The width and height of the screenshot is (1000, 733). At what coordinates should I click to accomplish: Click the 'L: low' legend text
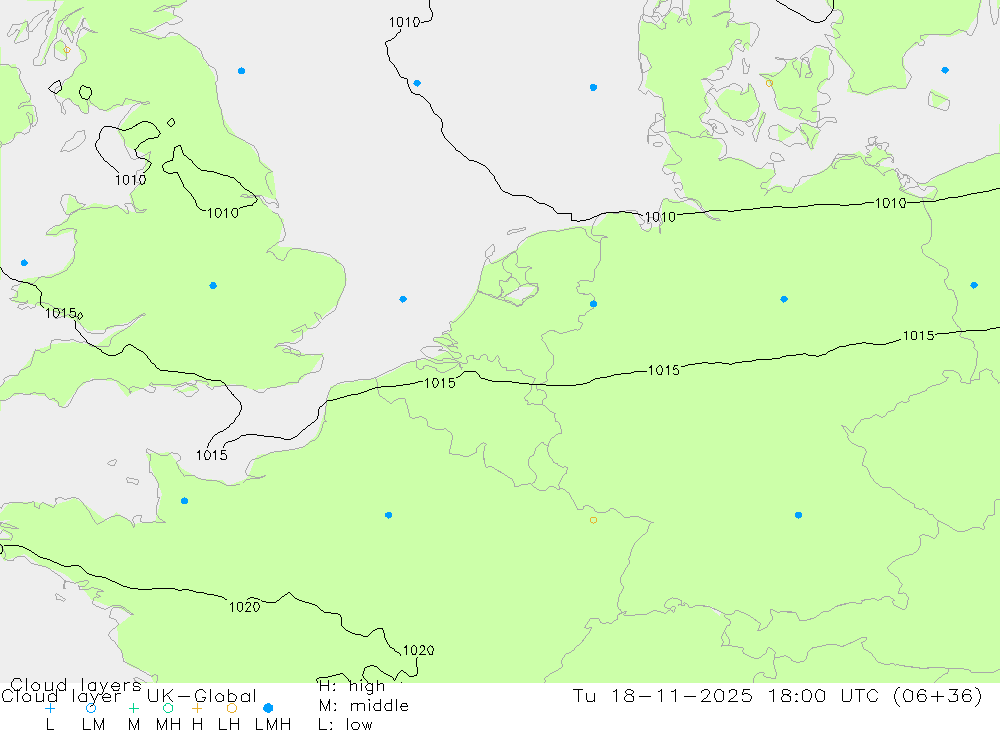click(345, 725)
